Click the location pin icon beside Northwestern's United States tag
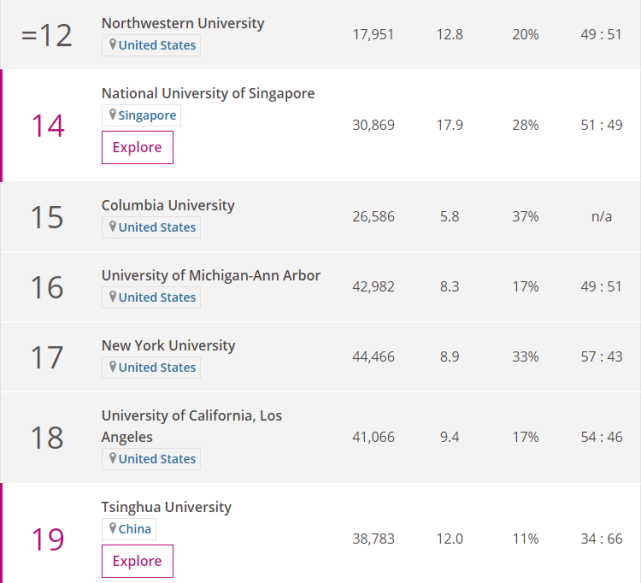641x583 pixels. pos(113,45)
